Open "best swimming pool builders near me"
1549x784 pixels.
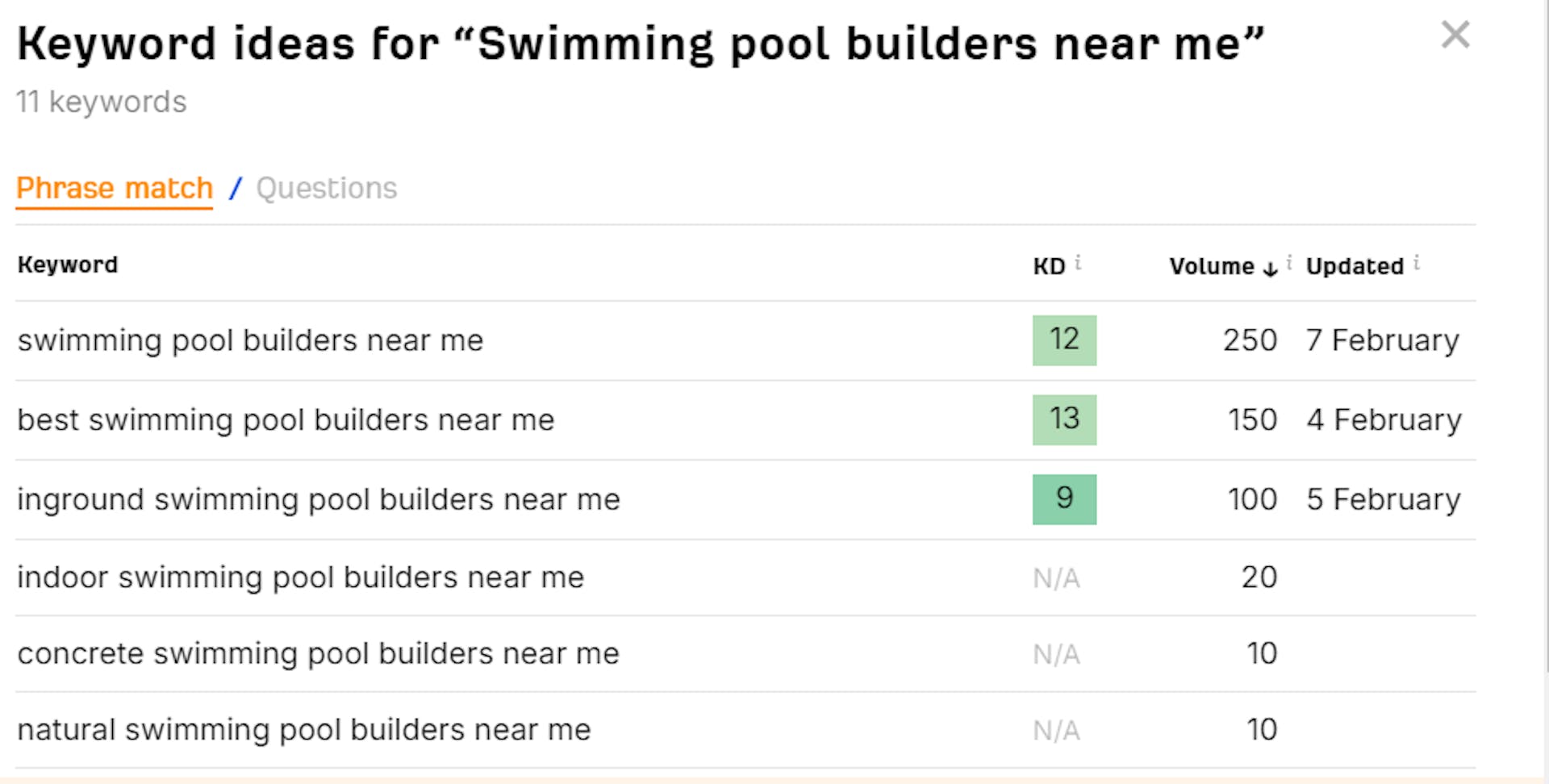pyautogui.click(x=286, y=420)
